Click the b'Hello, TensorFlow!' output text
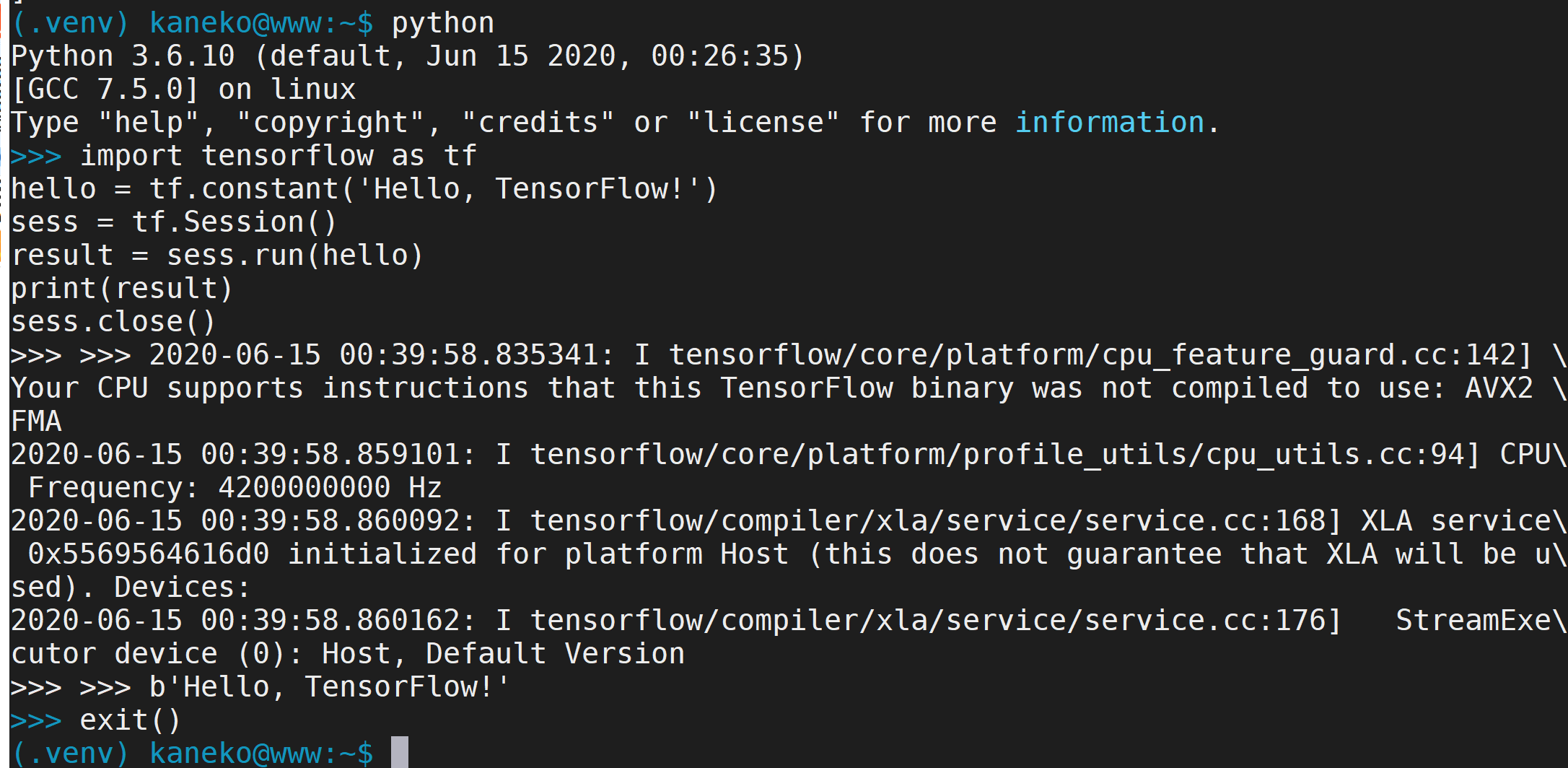 (329, 686)
